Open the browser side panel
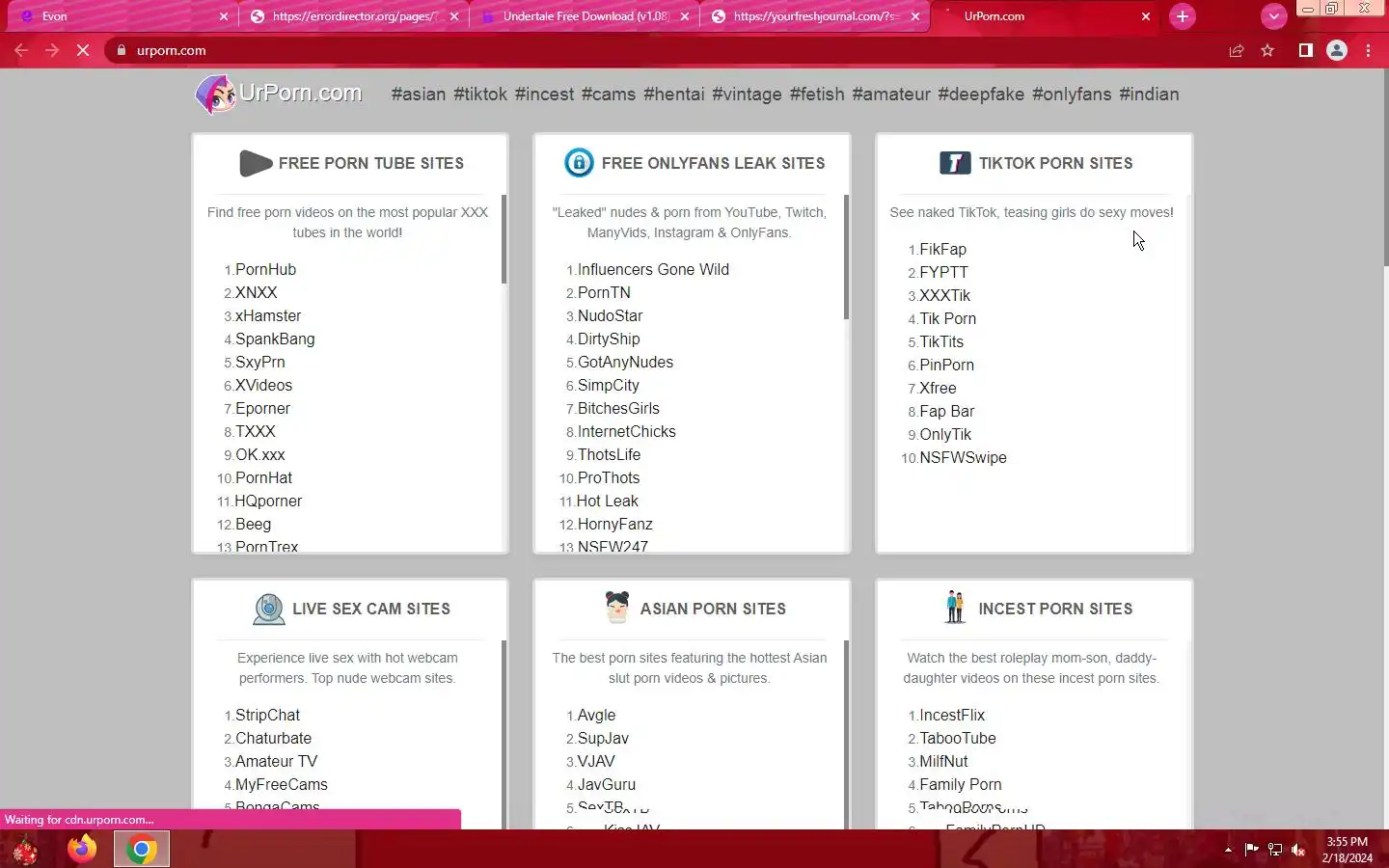1389x868 pixels. pyautogui.click(x=1305, y=50)
